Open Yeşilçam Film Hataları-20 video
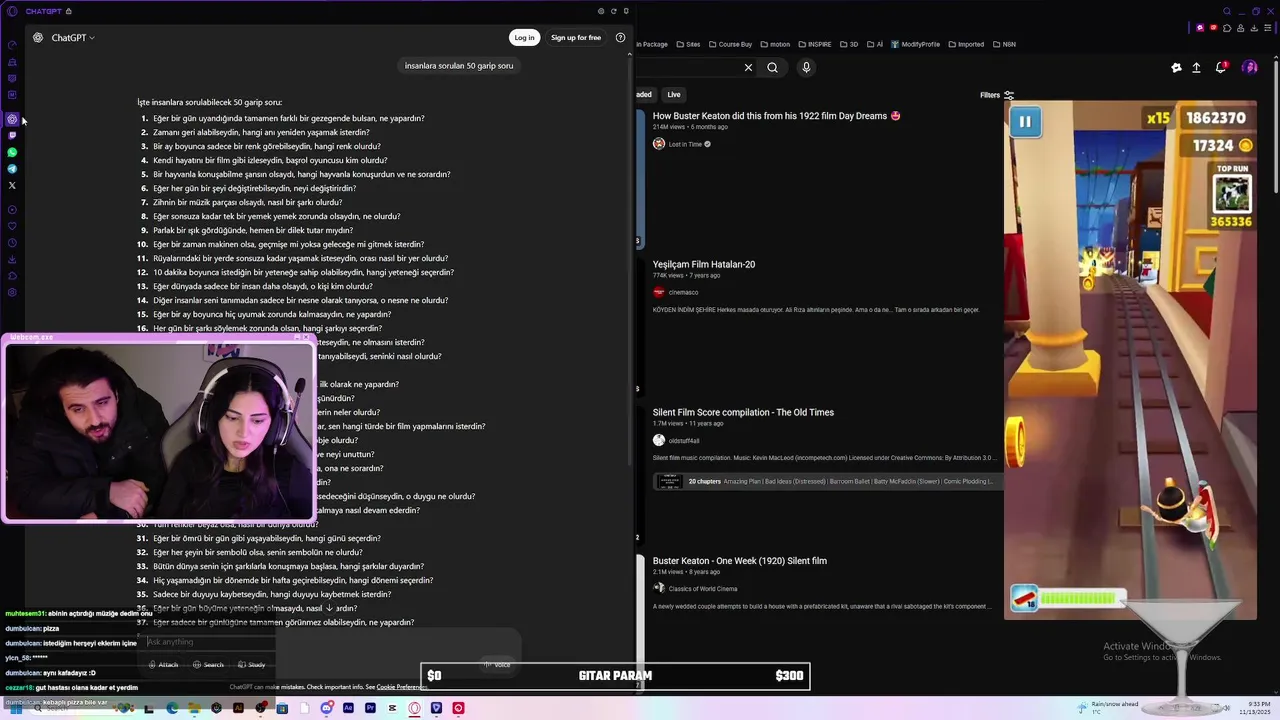Screen dimensions: 1280x720 tap(704, 265)
